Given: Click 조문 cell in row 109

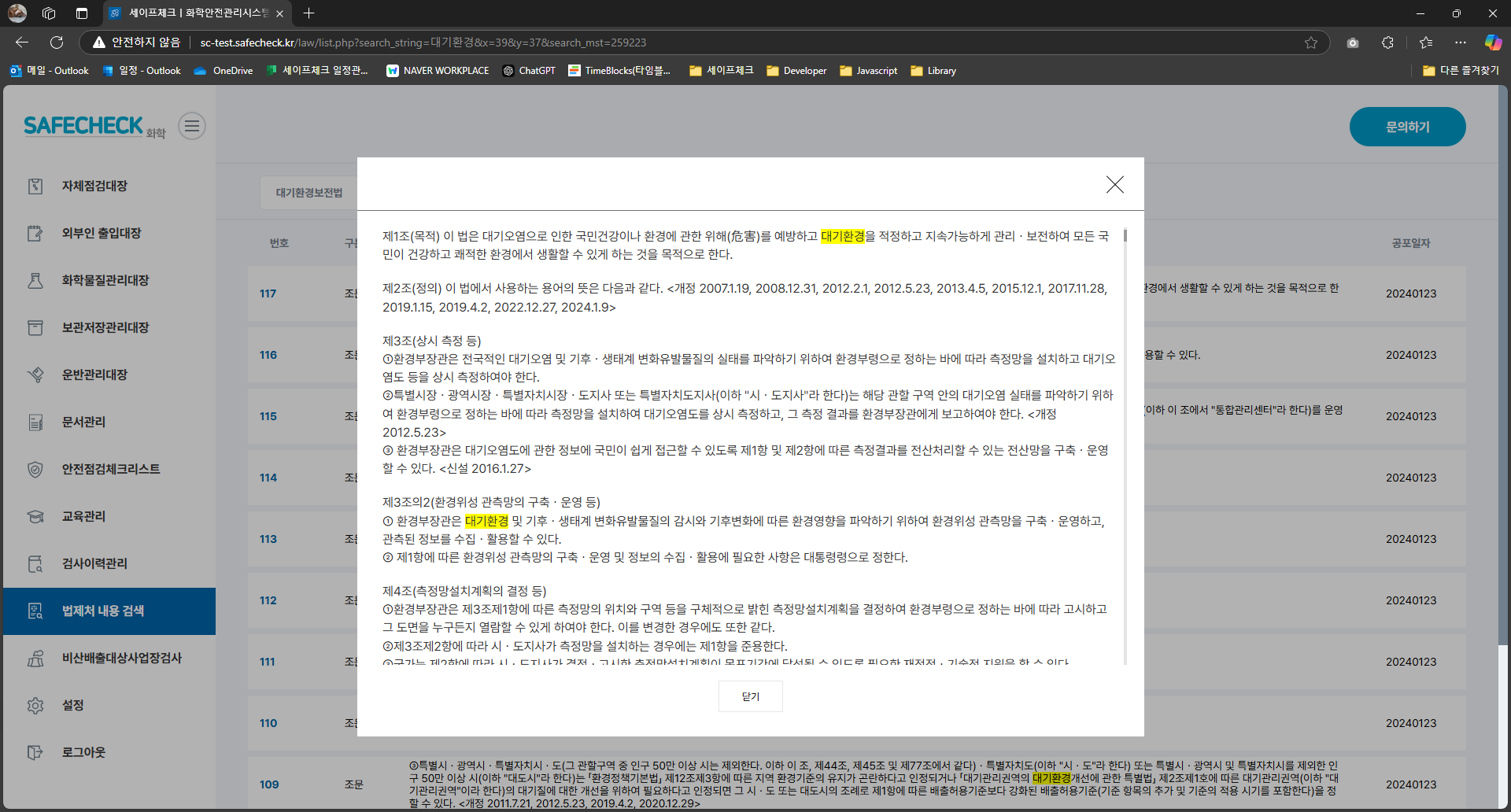Looking at the screenshot, I should (x=354, y=784).
